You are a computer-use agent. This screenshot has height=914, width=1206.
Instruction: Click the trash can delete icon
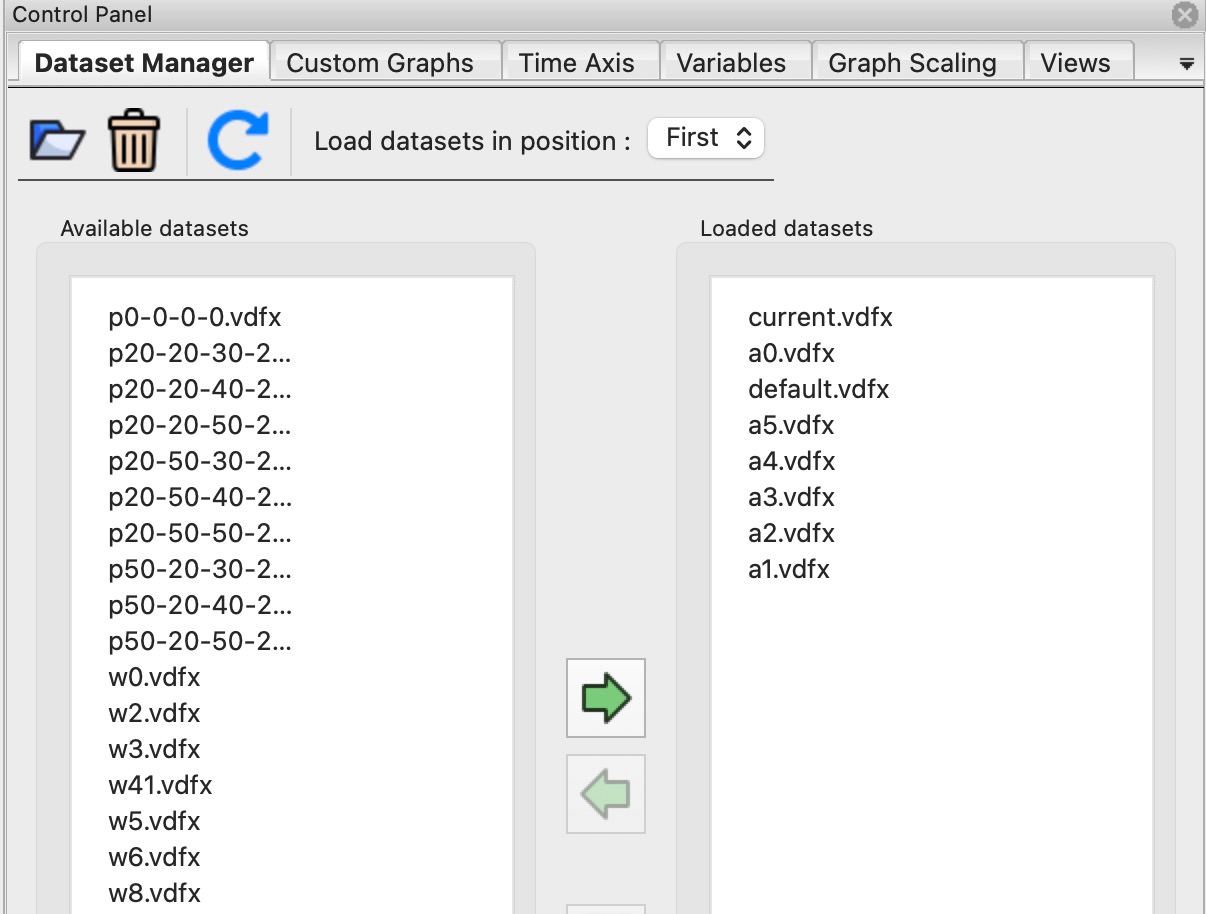[133, 141]
